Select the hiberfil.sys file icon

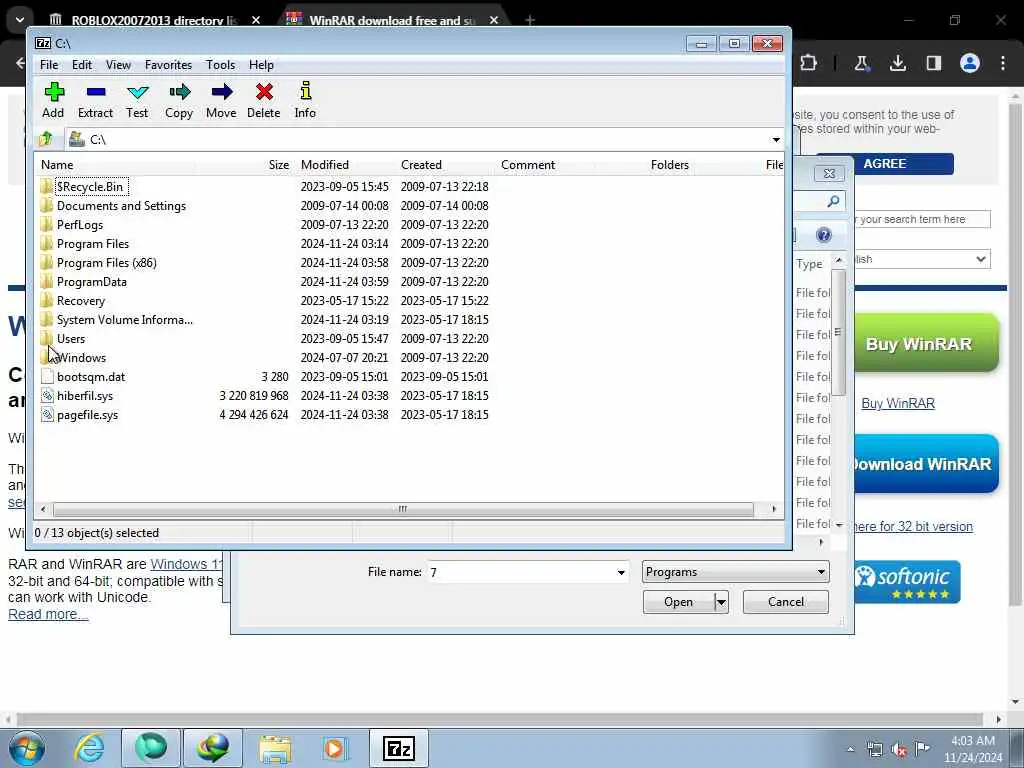click(x=47, y=396)
